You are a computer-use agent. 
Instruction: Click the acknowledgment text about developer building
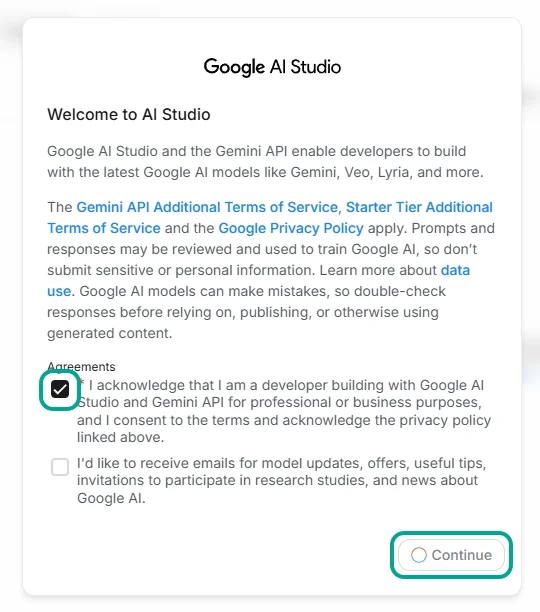pos(284,411)
